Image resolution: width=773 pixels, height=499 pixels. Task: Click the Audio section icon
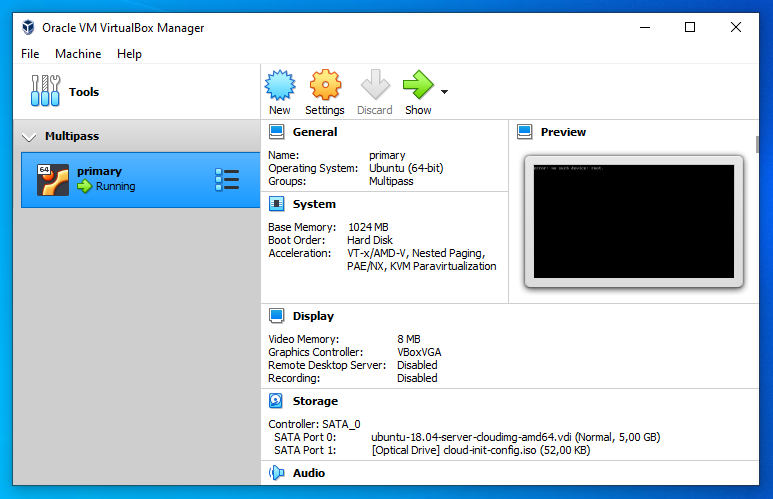click(x=276, y=473)
